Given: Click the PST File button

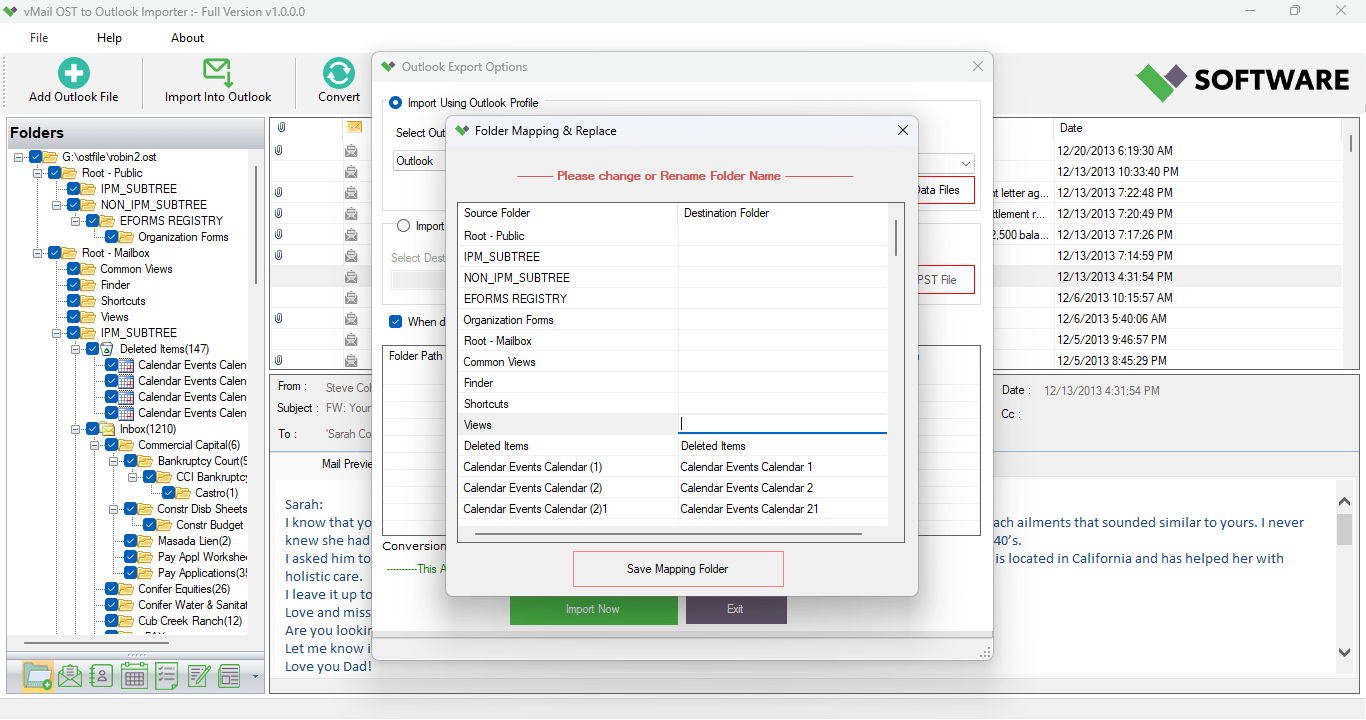Looking at the screenshot, I should tap(944, 280).
